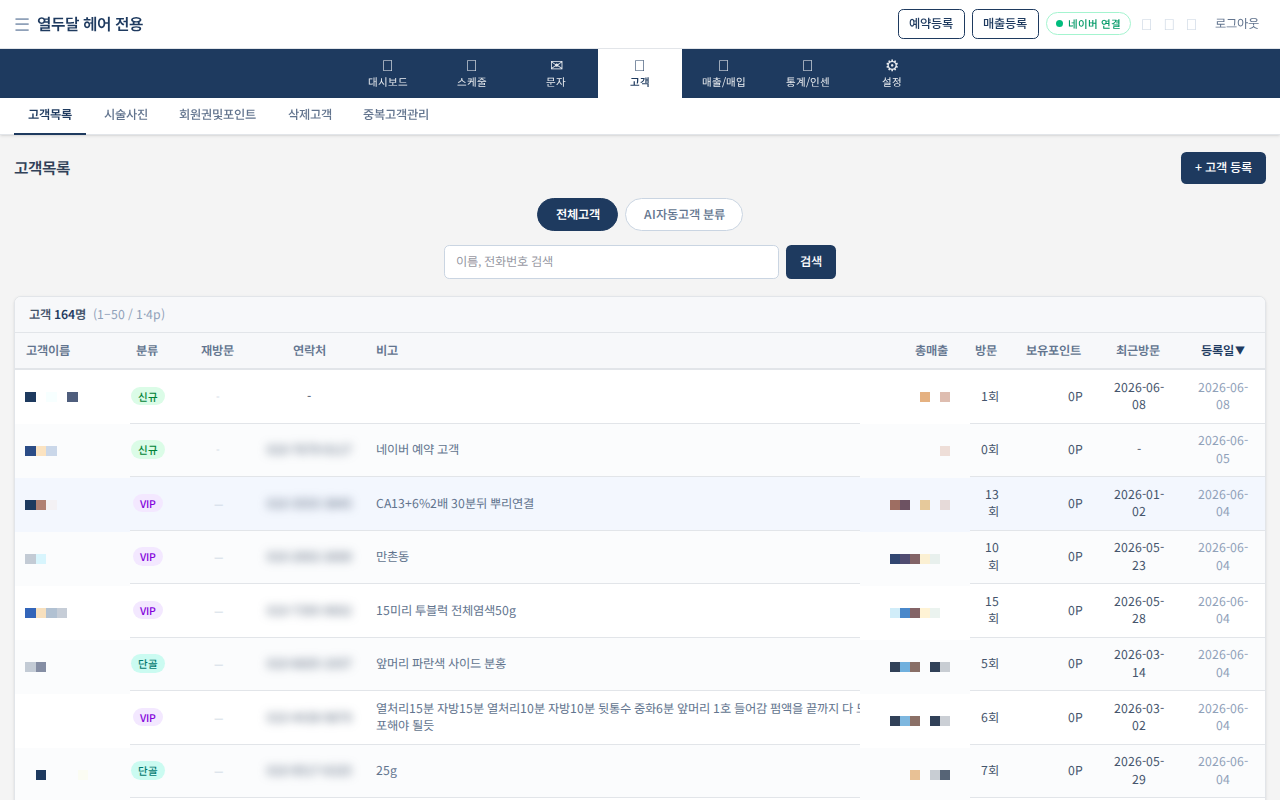
Task: Click the 고객이름 column header
Action: 48,351
